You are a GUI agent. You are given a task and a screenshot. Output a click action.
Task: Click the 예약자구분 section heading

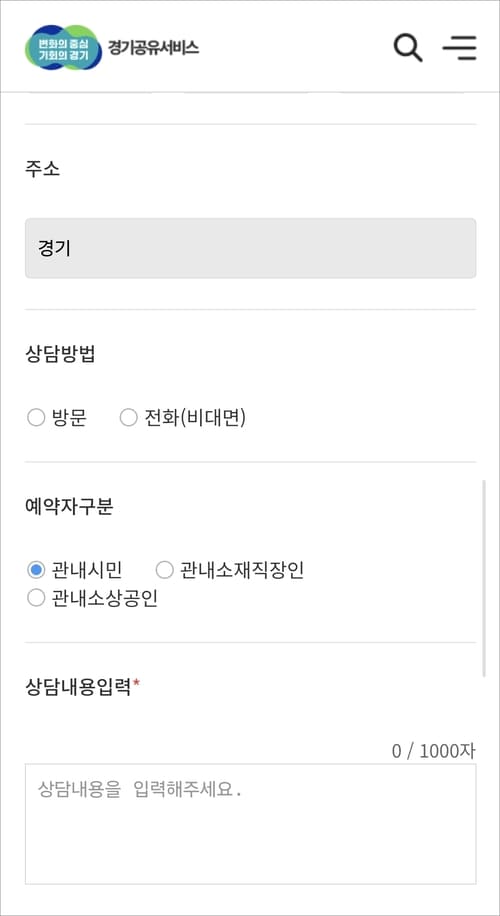[x=69, y=506]
